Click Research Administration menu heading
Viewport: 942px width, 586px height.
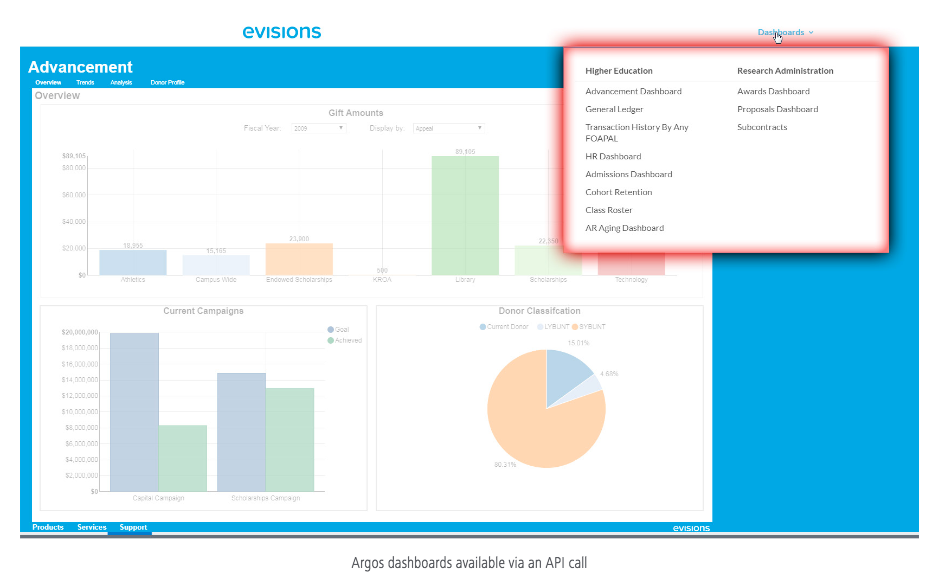tap(785, 71)
